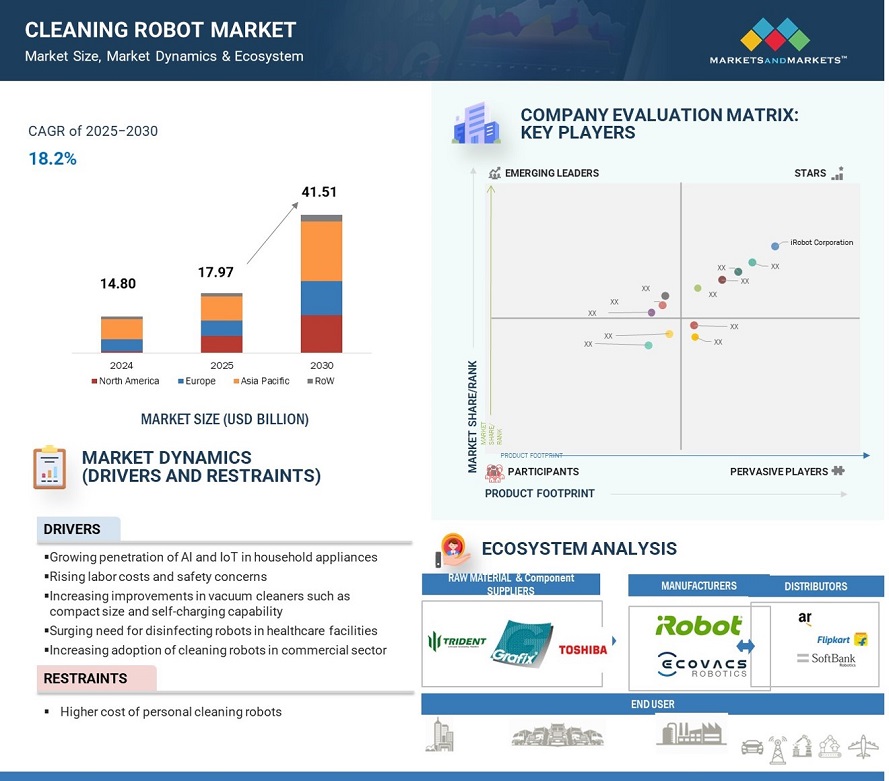Viewport: 889px width, 781px height.
Task: Click the Participants people icon
Action: (x=493, y=471)
